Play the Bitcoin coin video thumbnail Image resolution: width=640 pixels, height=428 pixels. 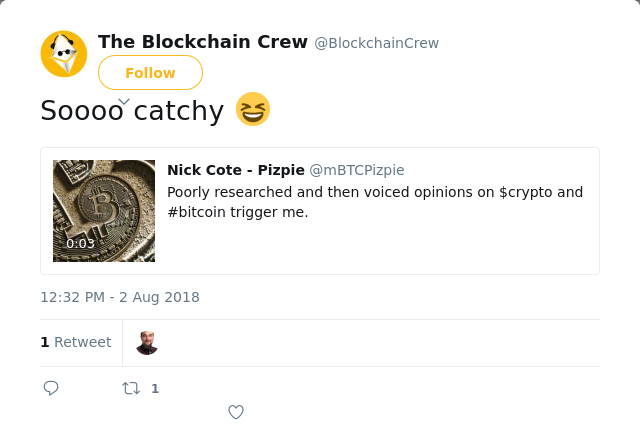click(104, 211)
